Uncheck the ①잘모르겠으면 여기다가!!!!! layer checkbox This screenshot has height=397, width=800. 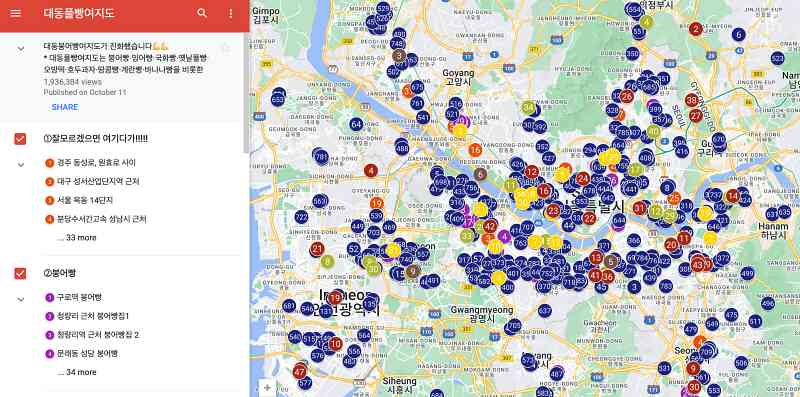20,139
